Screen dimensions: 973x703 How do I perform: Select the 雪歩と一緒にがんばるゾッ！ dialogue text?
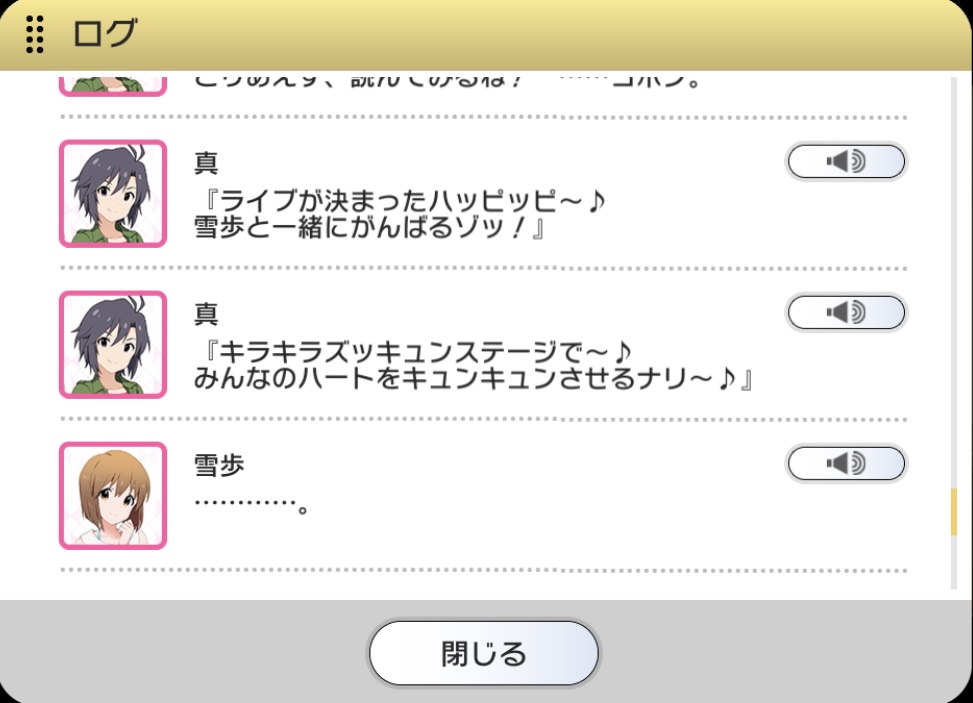[370, 228]
